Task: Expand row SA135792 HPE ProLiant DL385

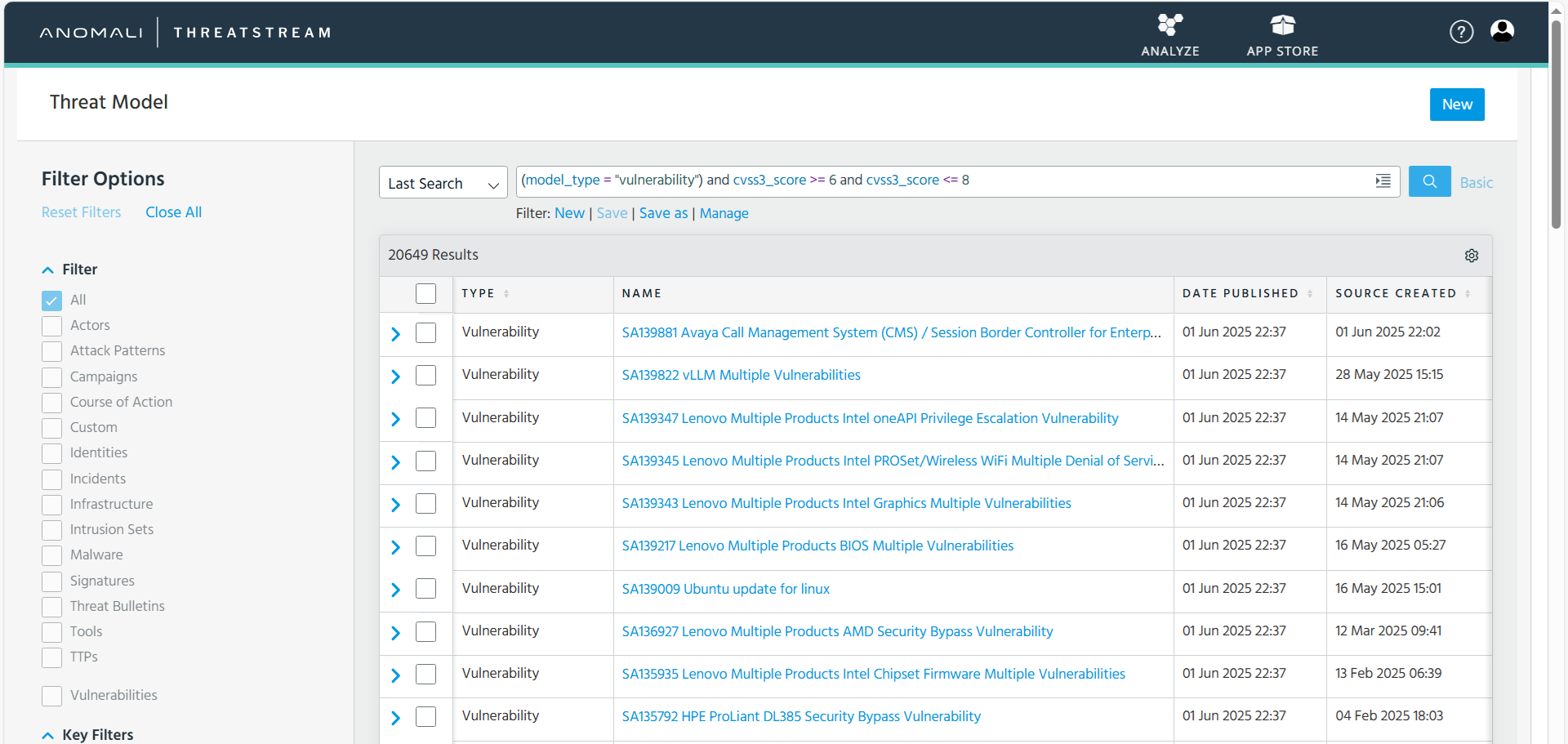Action: point(395,718)
